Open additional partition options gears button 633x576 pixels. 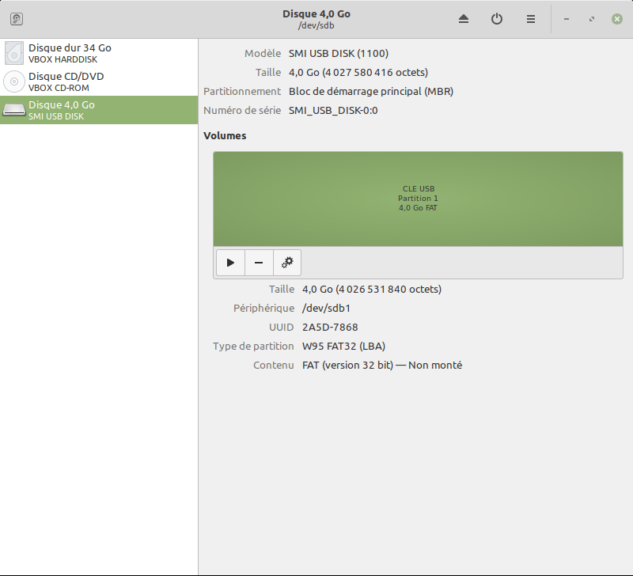coord(287,263)
